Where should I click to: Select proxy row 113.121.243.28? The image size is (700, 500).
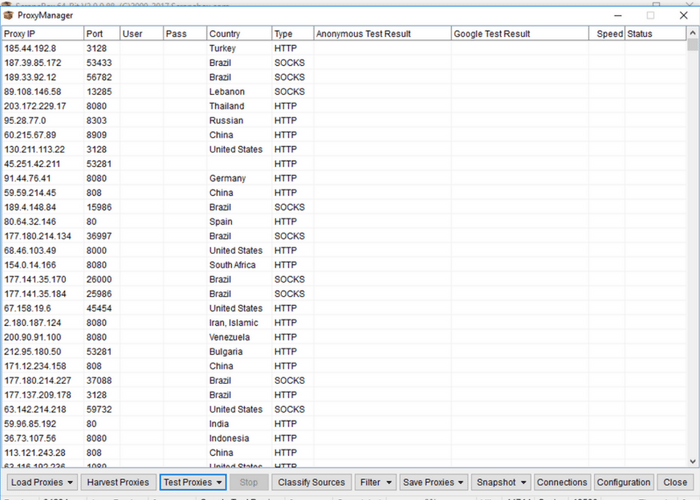point(344,452)
